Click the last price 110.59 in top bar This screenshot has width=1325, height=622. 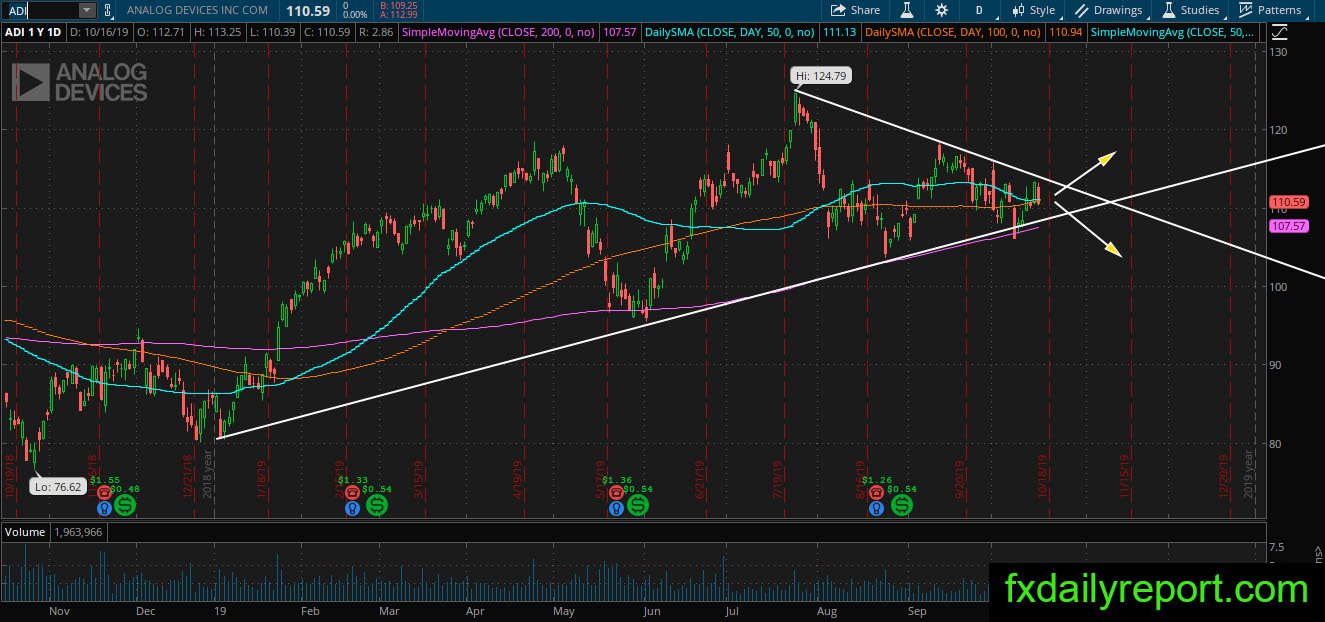[x=308, y=10]
